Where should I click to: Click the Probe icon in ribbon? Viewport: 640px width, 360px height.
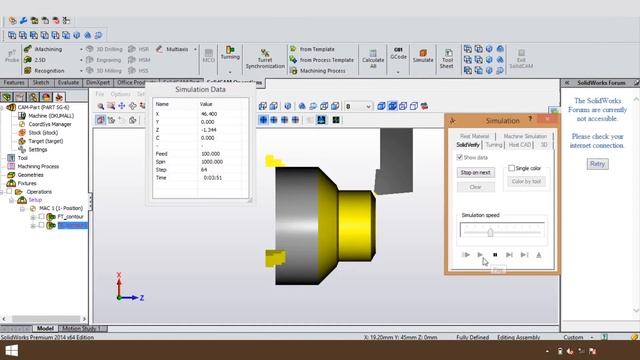(12, 56)
